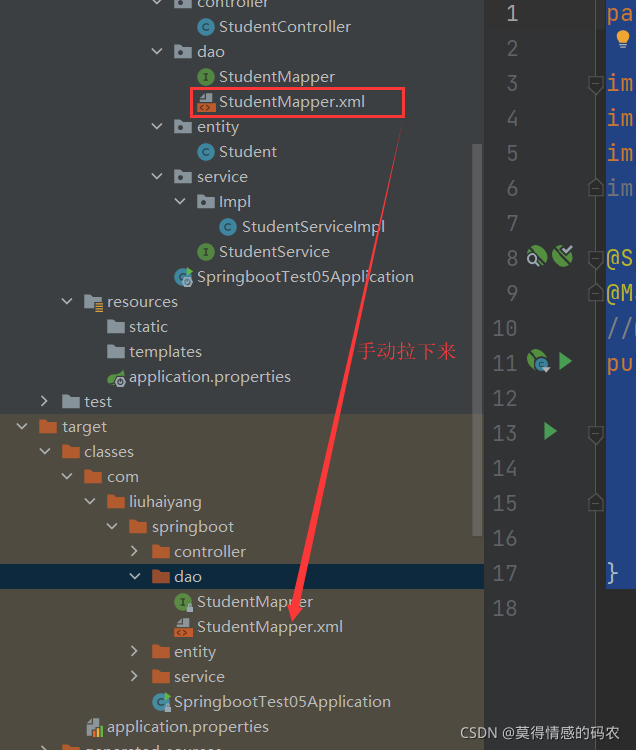
Task: Click the project tree vertical scrollbar
Action: click(477, 340)
